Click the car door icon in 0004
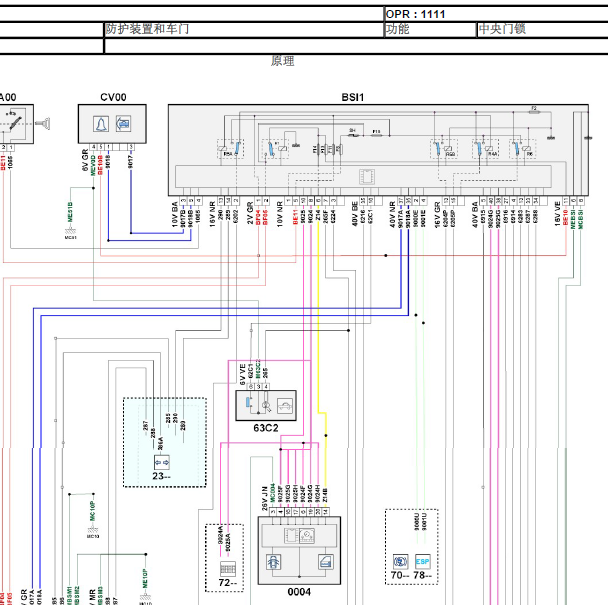The height and width of the screenshot is (605, 608). pyautogui.click(x=326, y=562)
